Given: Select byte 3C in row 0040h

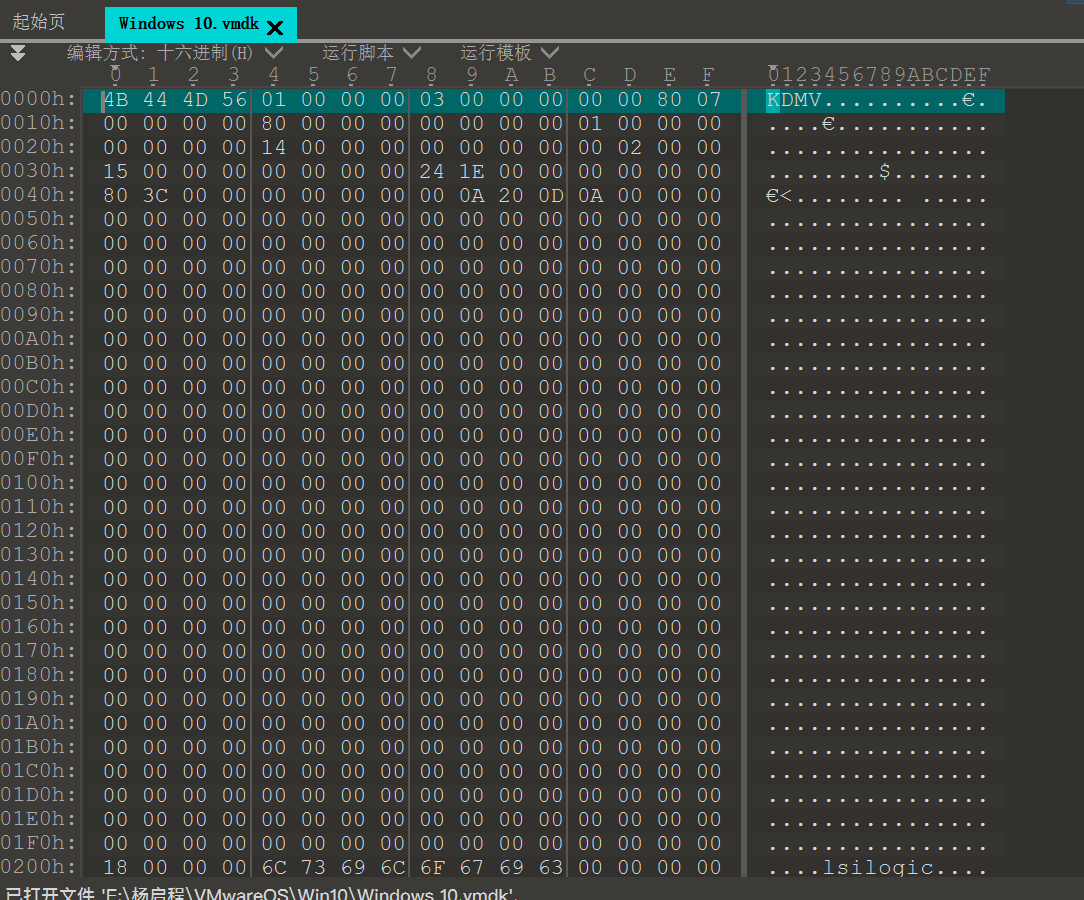Looking at the screenshot, I should coord(155,196).
